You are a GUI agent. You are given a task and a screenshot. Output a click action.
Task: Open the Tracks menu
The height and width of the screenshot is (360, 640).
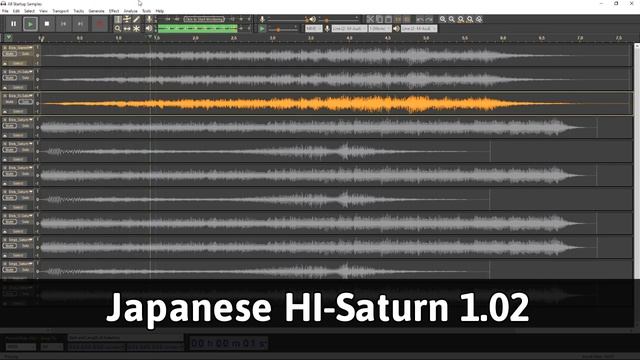[79, 11]
